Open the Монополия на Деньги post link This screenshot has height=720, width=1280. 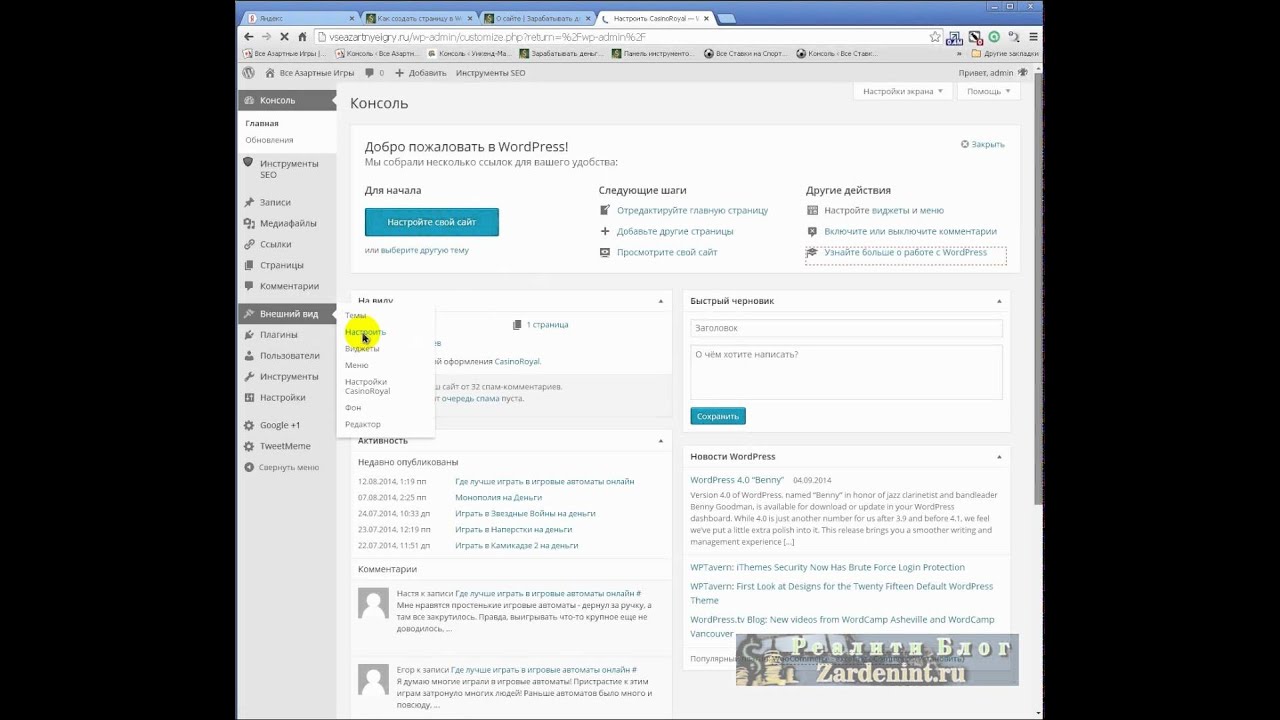498,497
